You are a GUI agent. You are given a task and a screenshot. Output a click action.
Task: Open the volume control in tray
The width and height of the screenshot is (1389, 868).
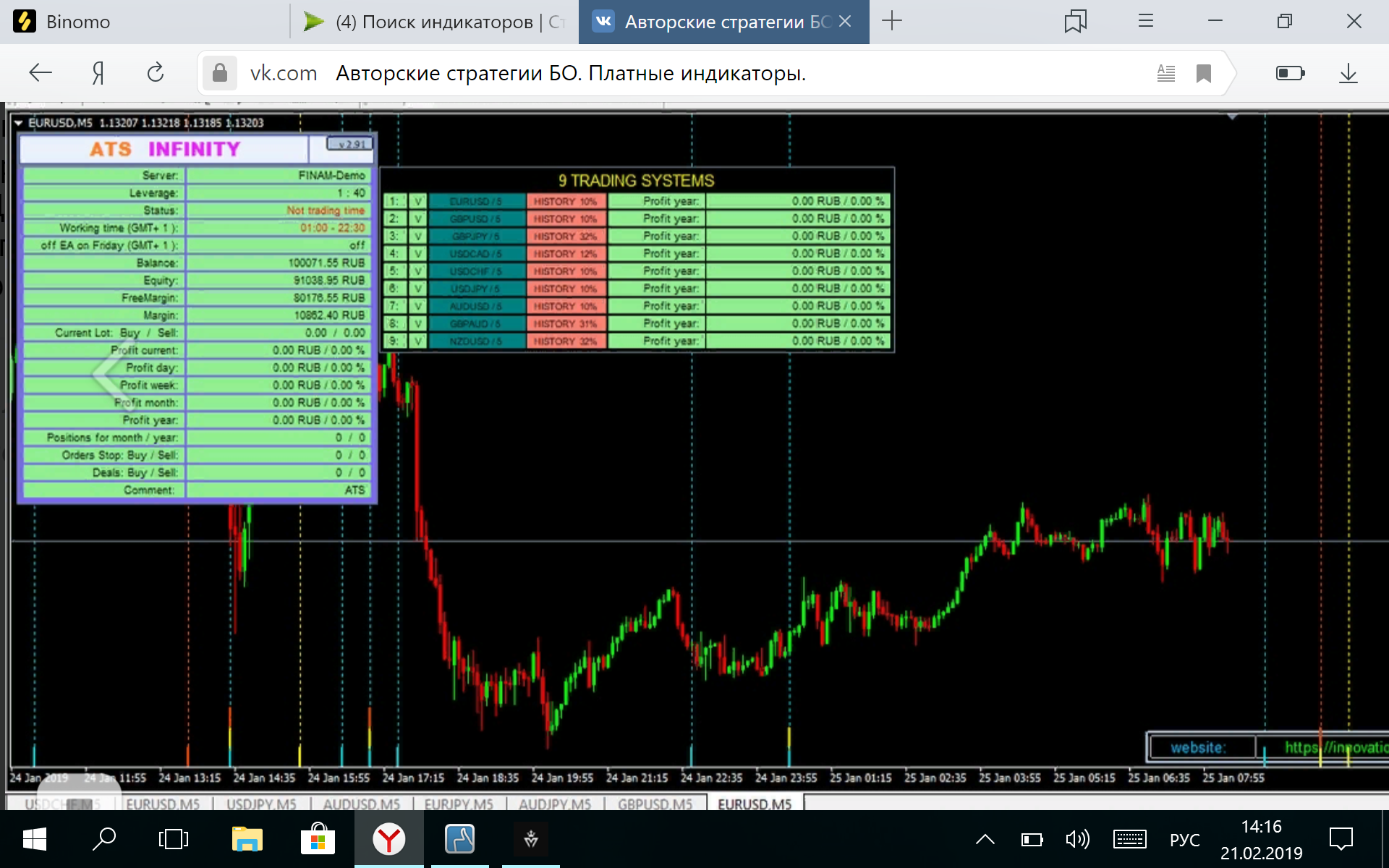(x=1077, y=839)
